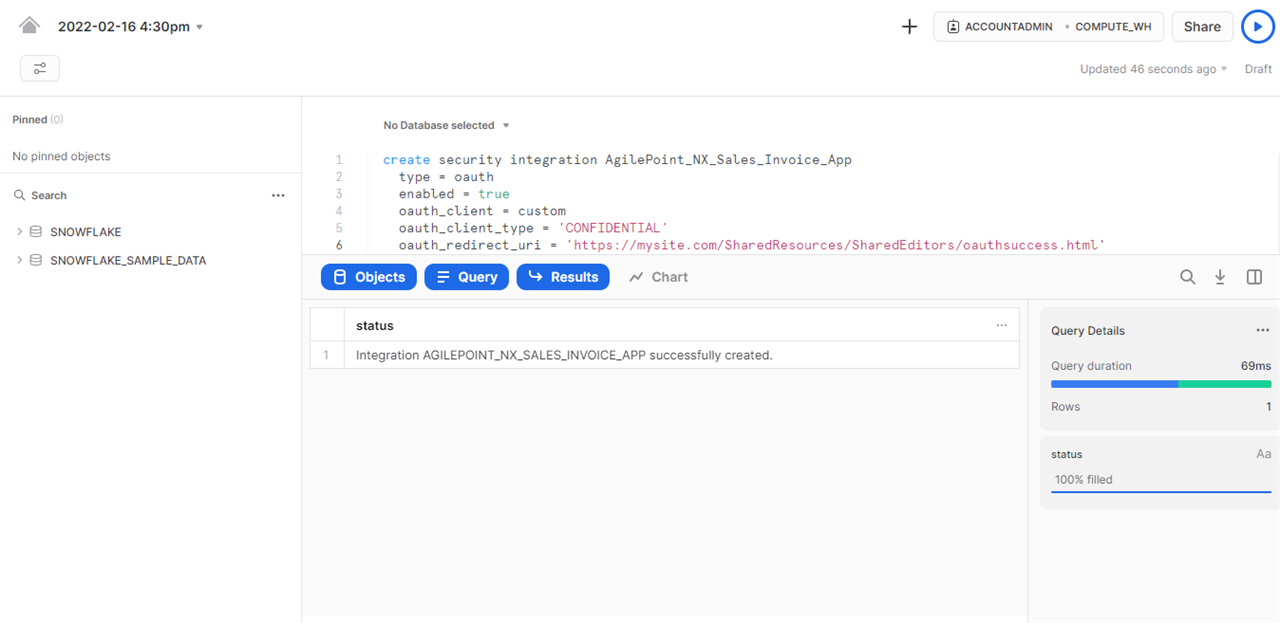Click the Rows count in Query Details
This screenshot has height=623, width=1280.
pyautogui.click(x=1268, y=407)
